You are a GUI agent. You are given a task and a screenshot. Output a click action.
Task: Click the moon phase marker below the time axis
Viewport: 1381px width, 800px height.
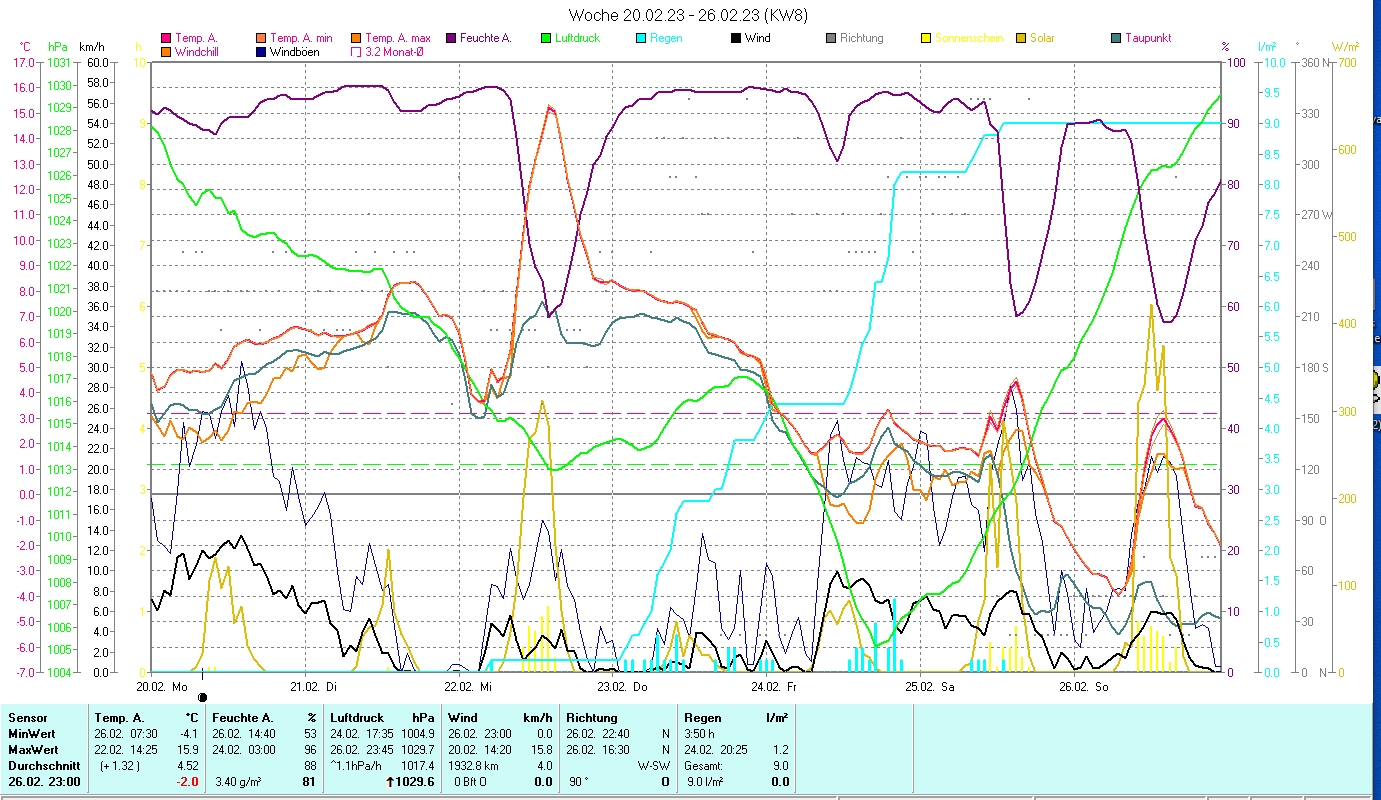coord(203,698)
